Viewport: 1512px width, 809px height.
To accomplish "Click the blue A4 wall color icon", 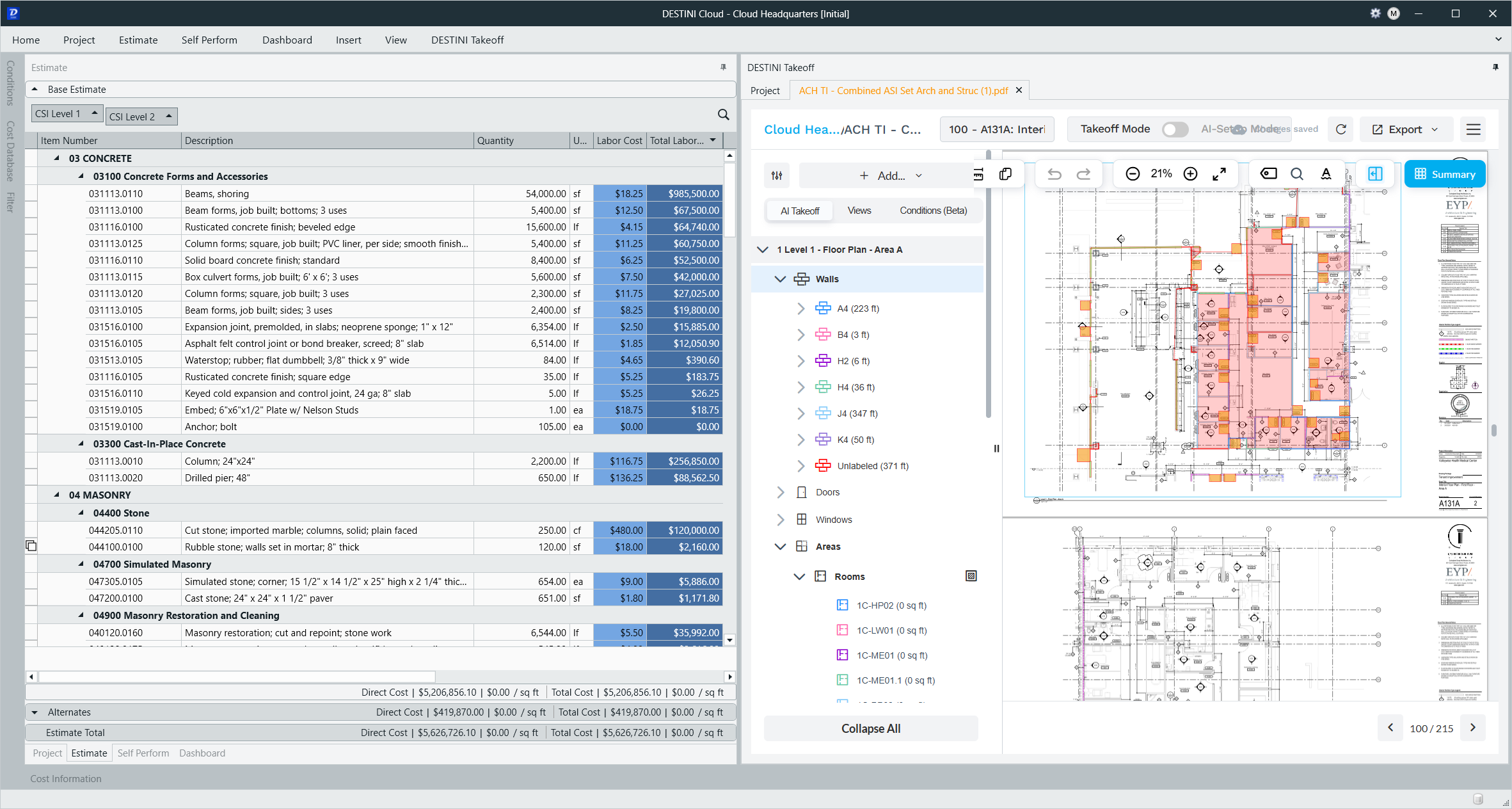I will 823,308.
